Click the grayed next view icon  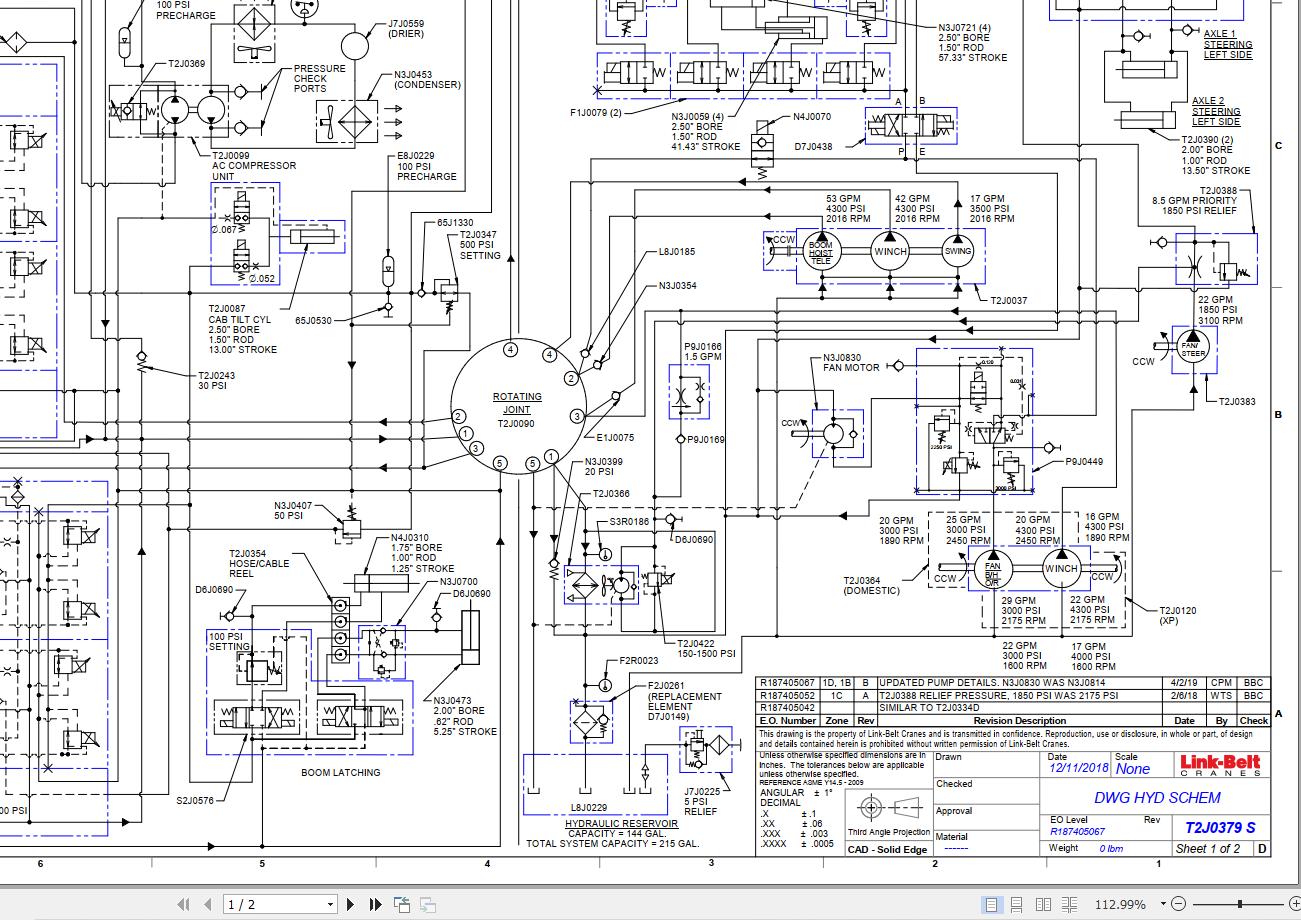[427, 904]
